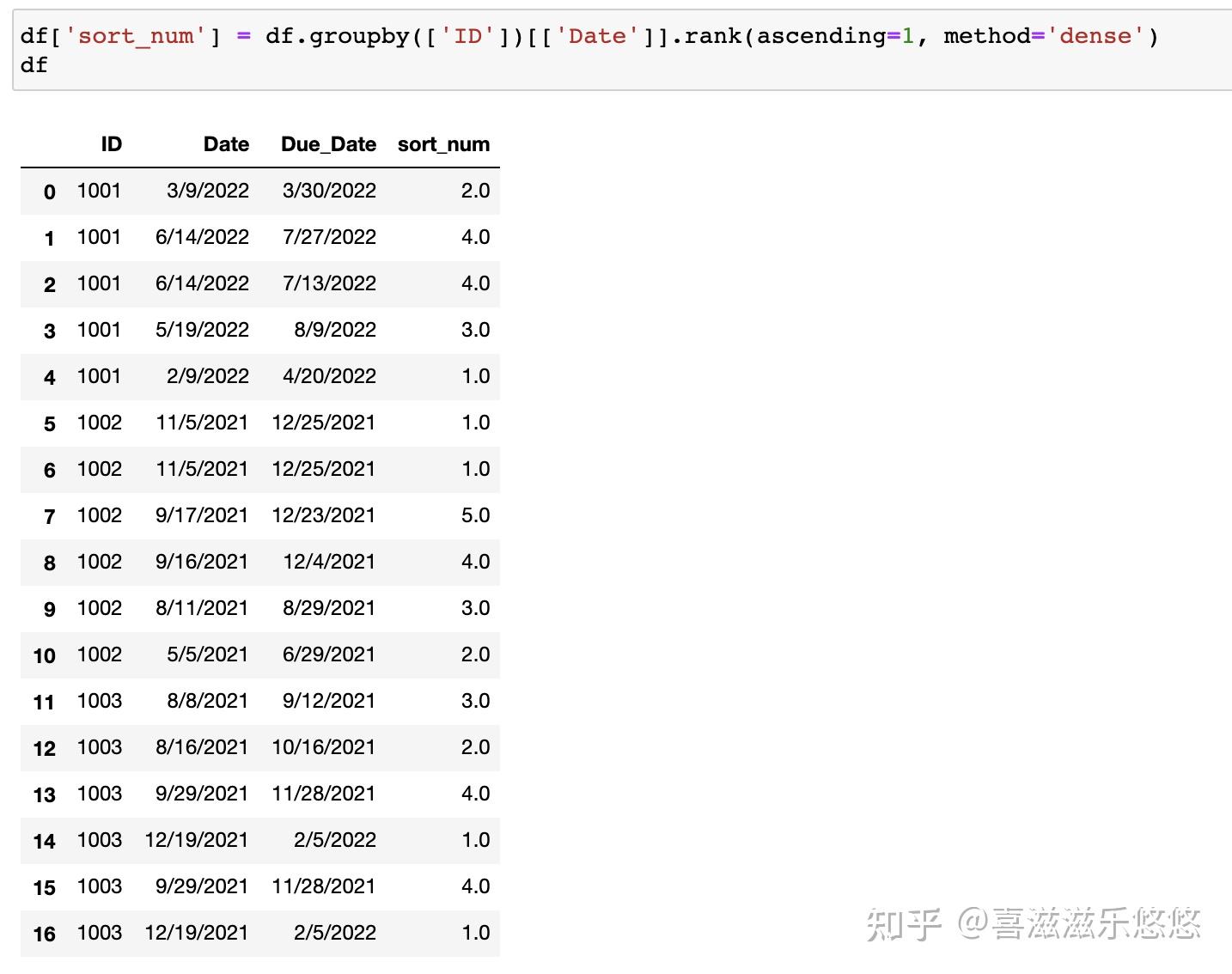Image resolution: width=1232 pixels, height=974 pixels.
Task: Click the Due_Date value 12/25/2021 in row 5
Action: coord(324,423)
